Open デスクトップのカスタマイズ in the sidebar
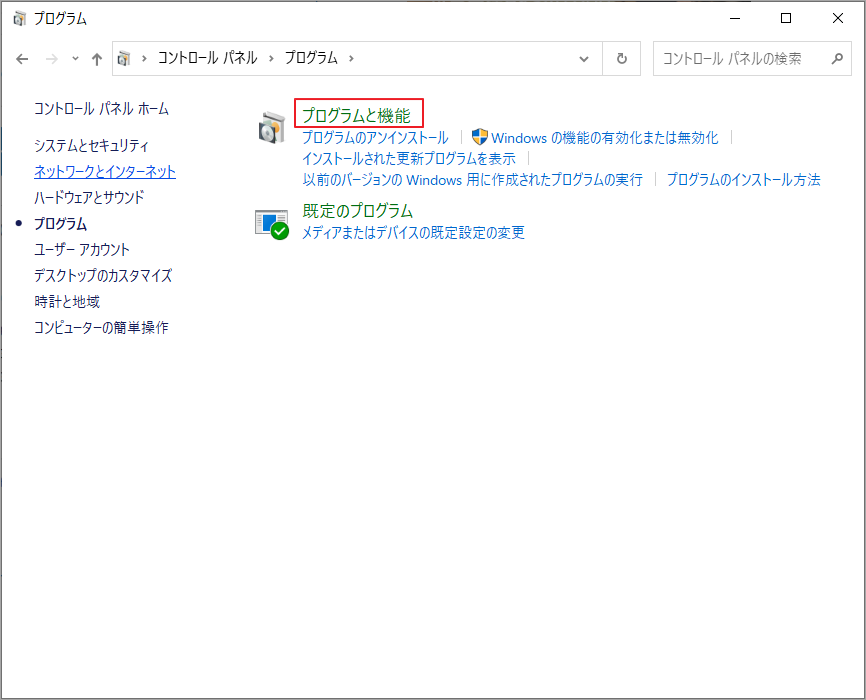 (103, 275)
